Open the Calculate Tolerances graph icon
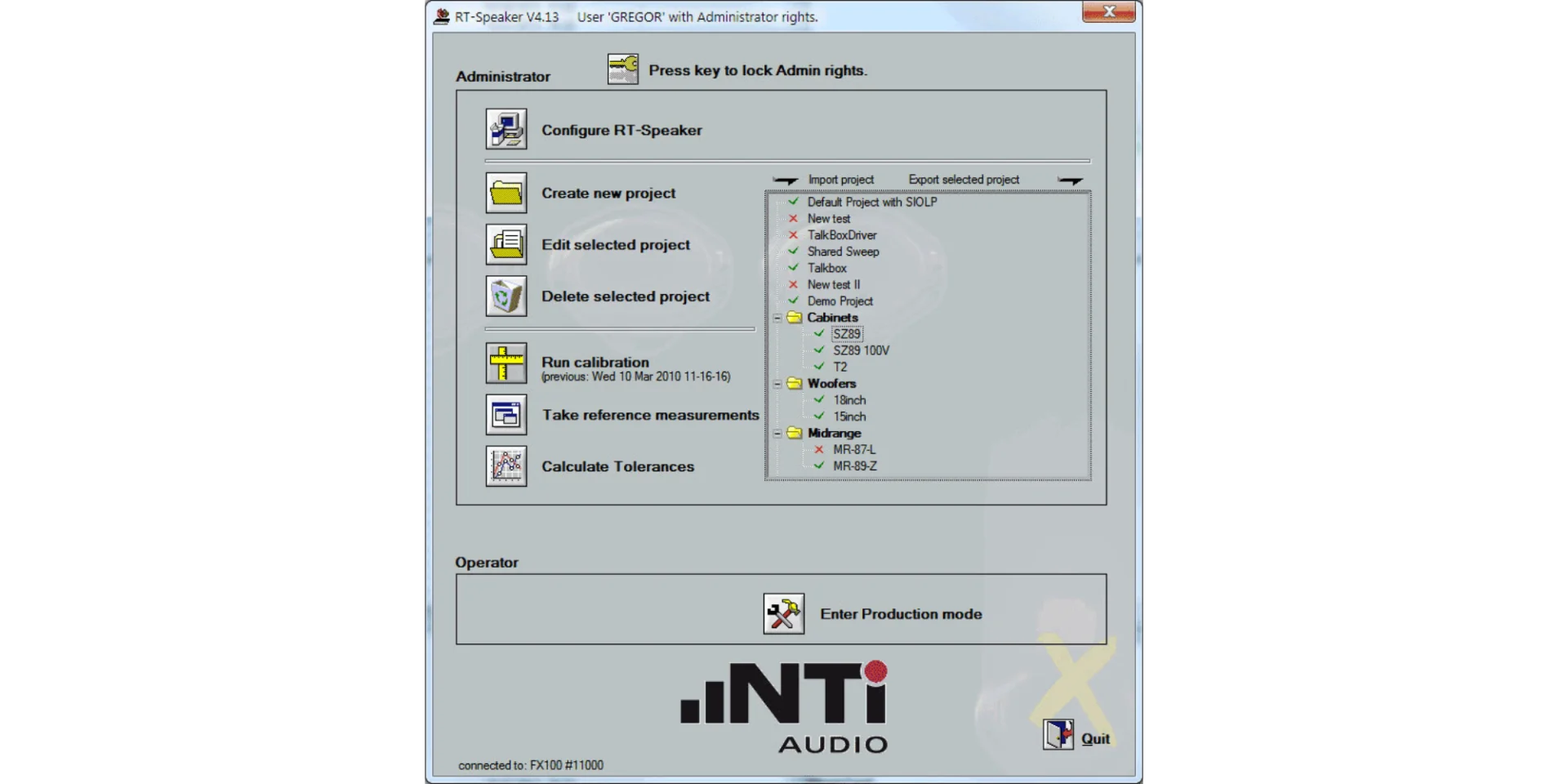This screenshot has height=784, width=1568. pyautogui.click(x=506, y=466)
